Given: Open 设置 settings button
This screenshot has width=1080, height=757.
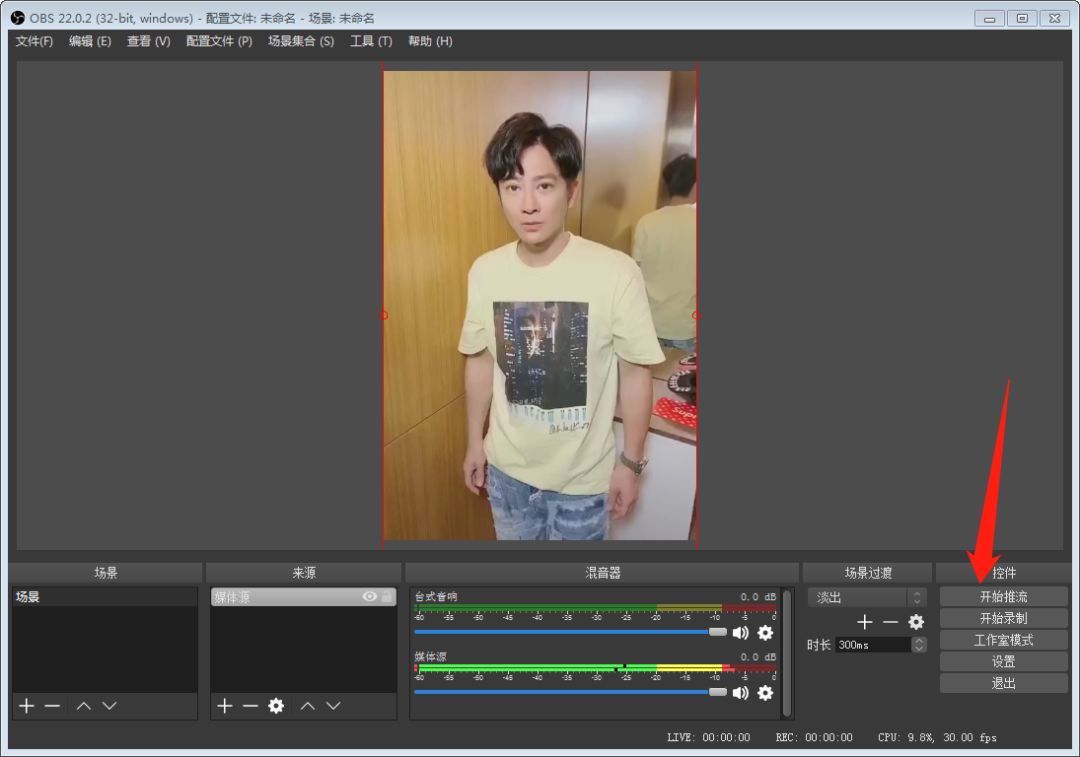Looking at the screenshot, I should [1004, 662].
